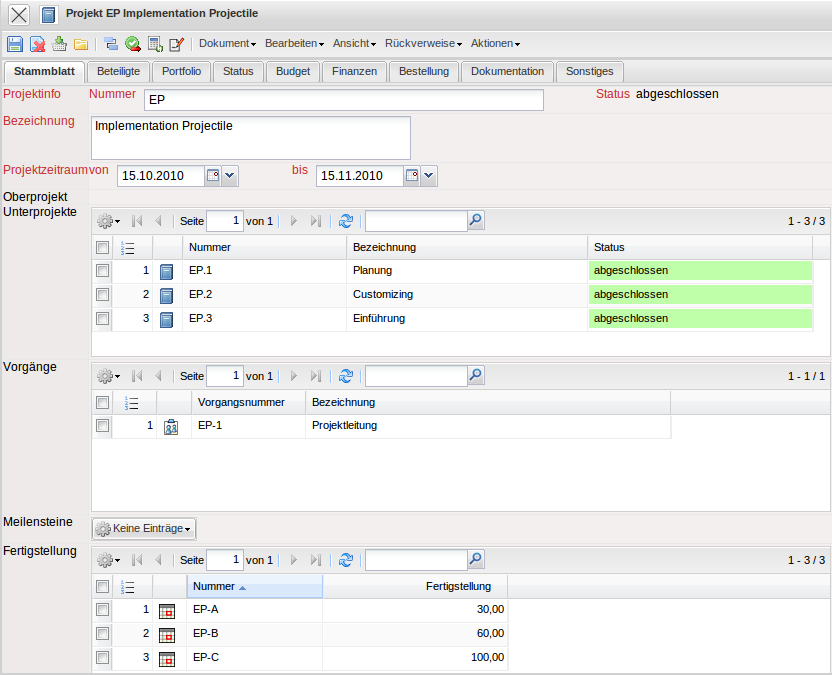
Task: Open calendar picker for start date
Action: click(x=212, y=176)
